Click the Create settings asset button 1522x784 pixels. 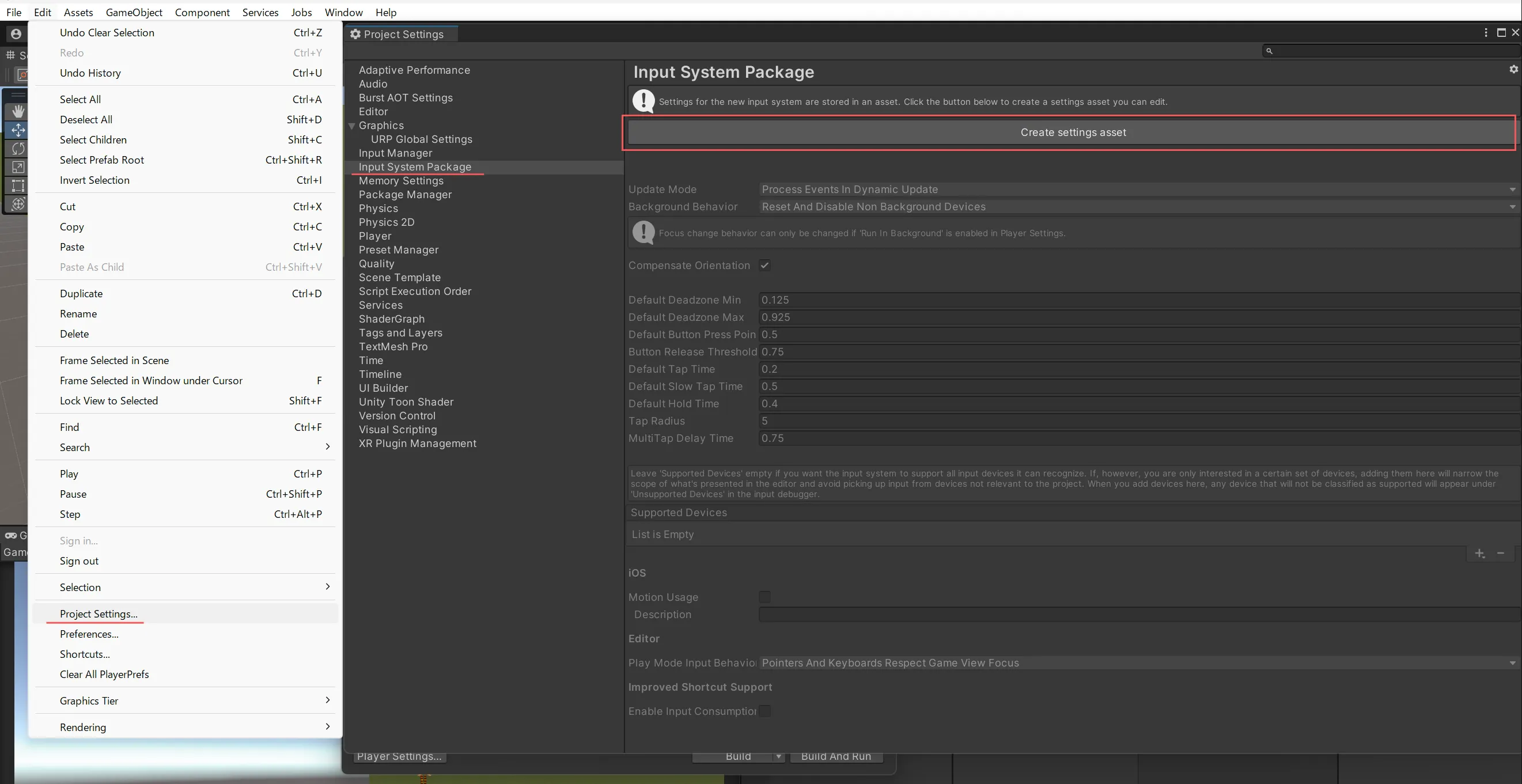1073,132
